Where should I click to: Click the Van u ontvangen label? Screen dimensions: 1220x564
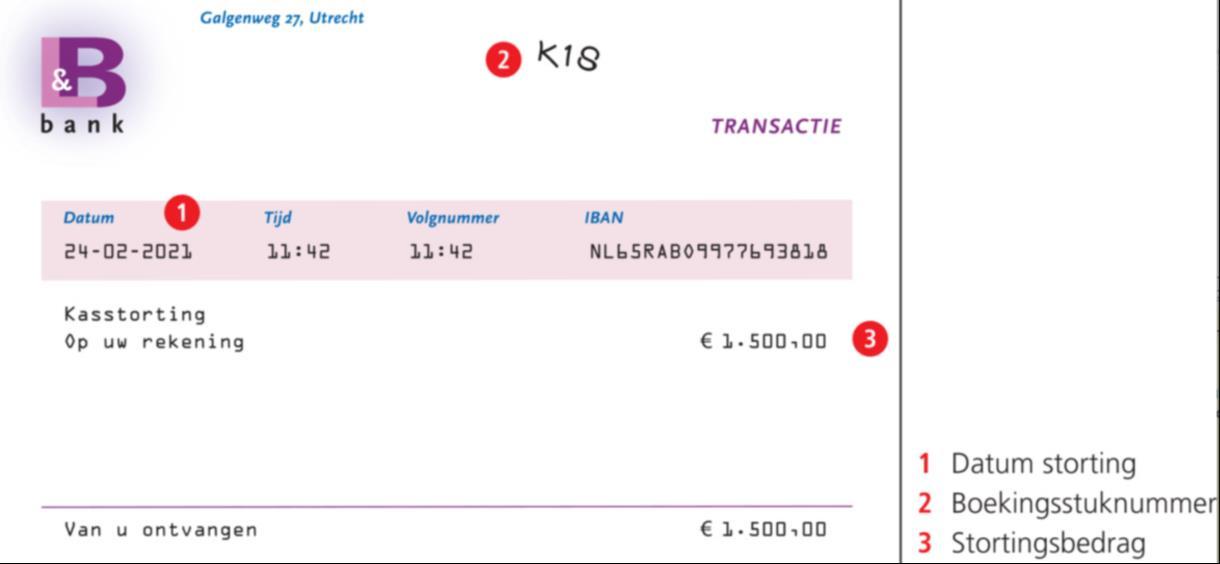(160, 530)
